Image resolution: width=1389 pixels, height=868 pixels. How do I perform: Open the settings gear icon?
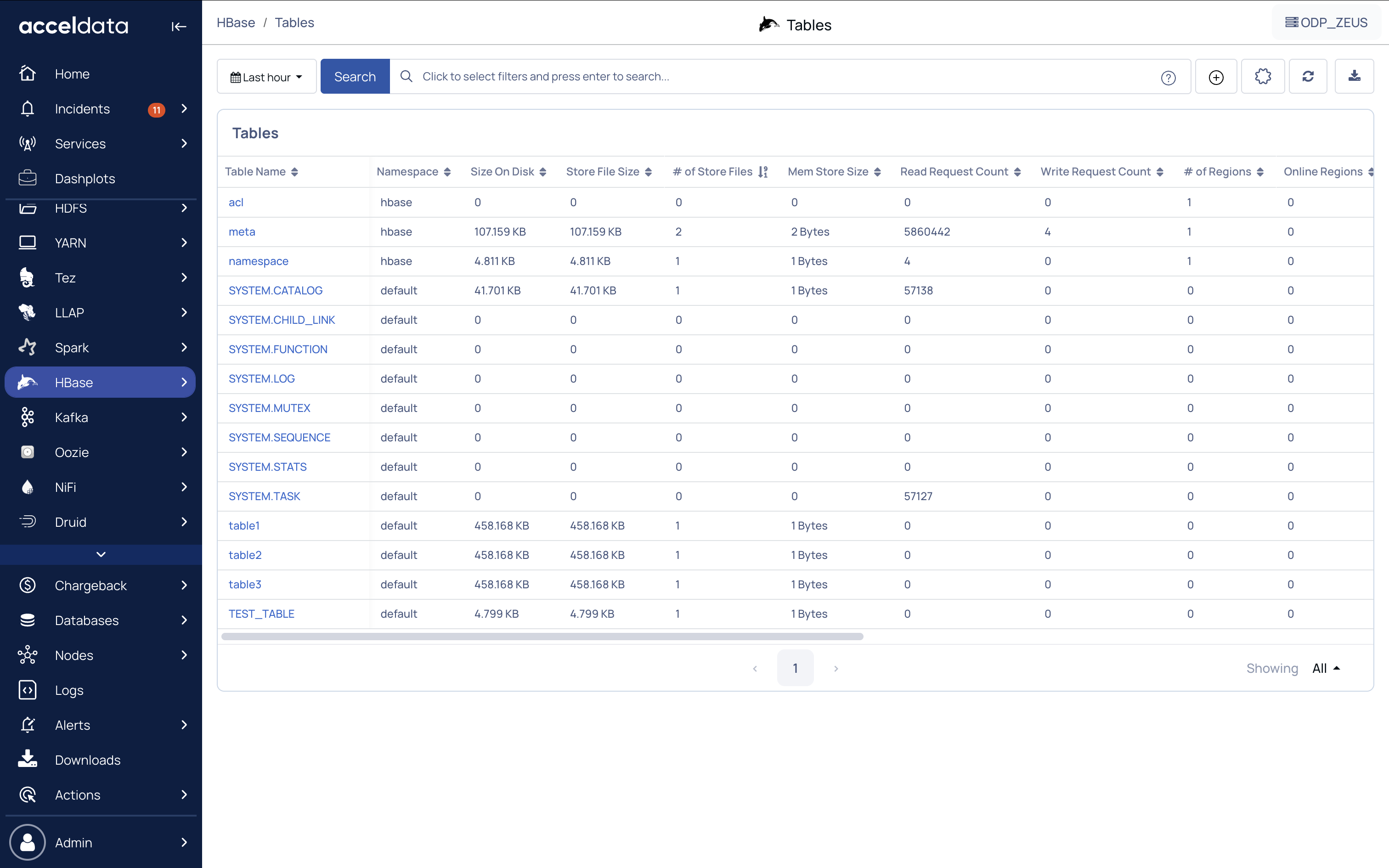tap(1263, 76)
